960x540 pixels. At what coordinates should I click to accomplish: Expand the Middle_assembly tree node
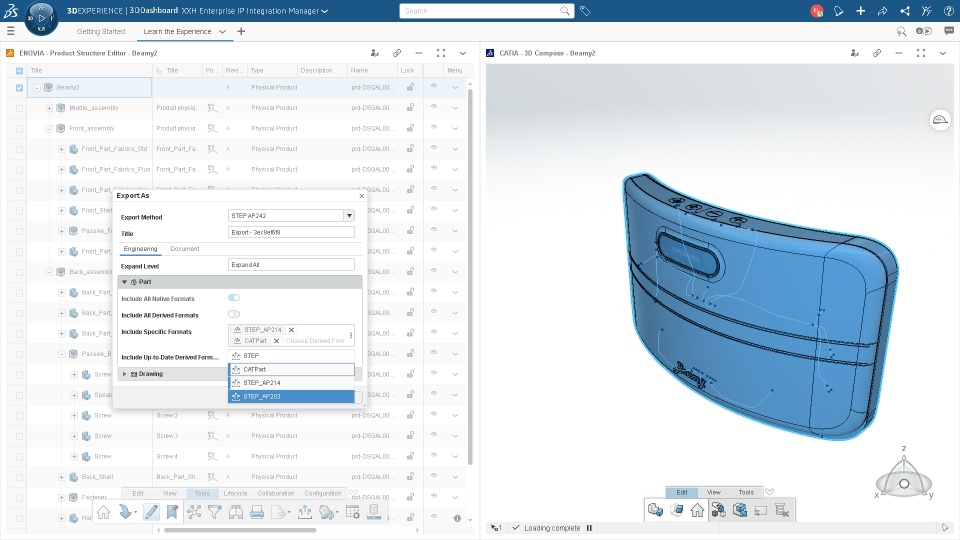49,108
